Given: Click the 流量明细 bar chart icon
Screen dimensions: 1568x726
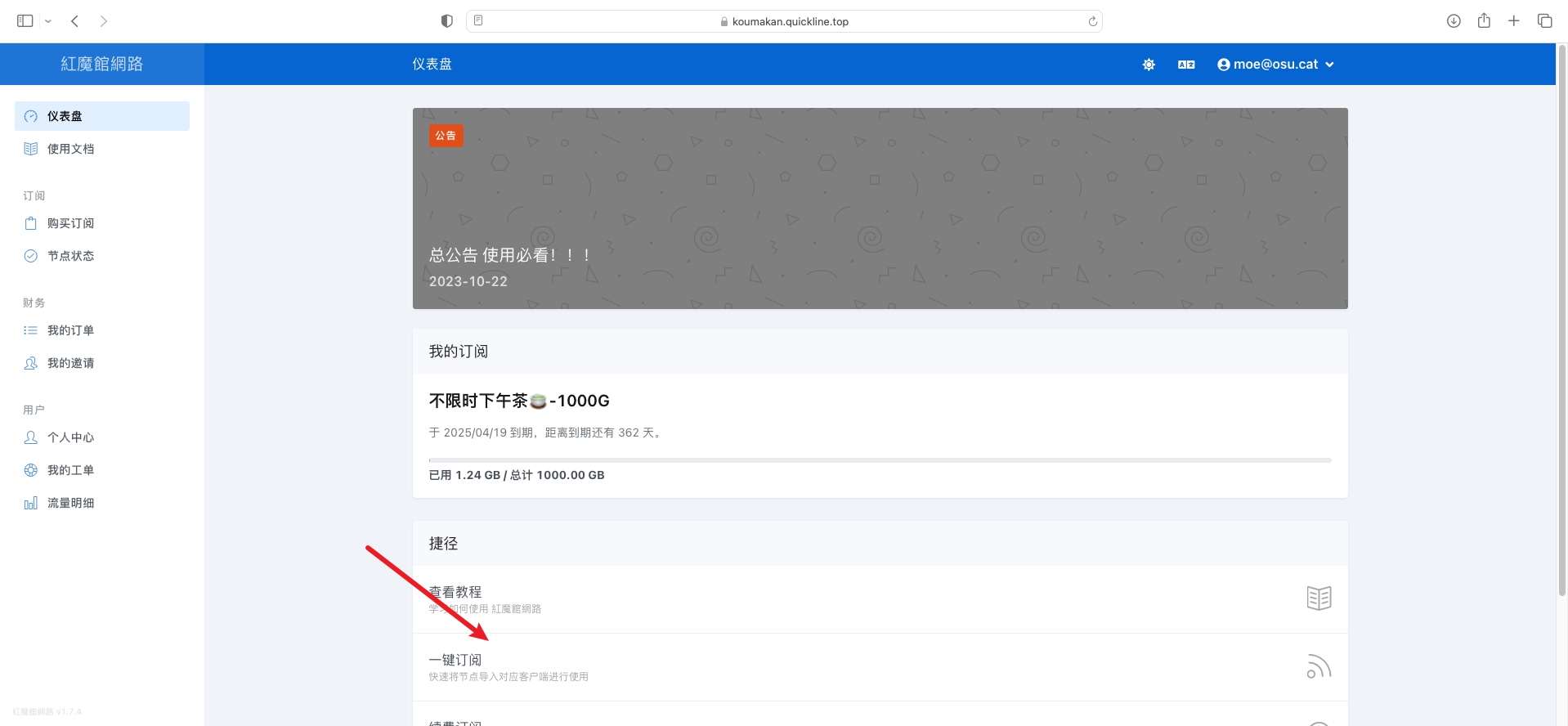Looking at the screenshot, I should [31, 503].
